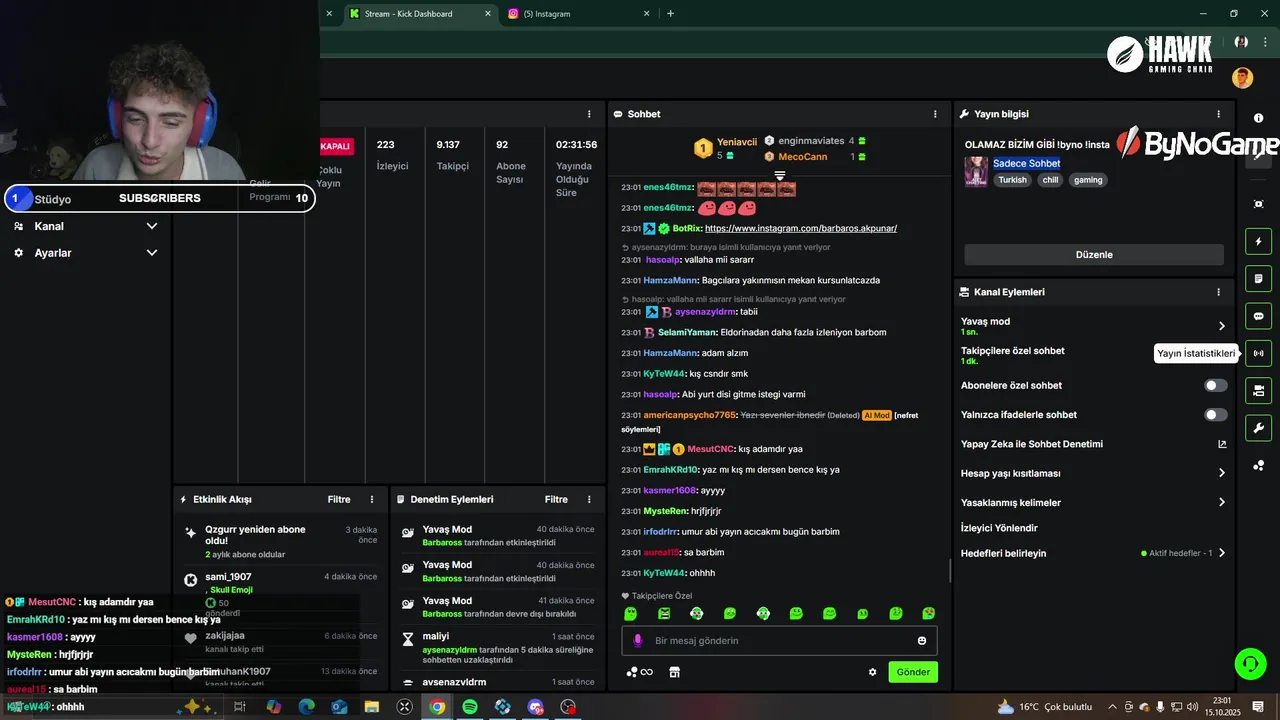Open a new browser tab
The height and width of the screenshot is (720, 1280).
click(x=670, y=14)
